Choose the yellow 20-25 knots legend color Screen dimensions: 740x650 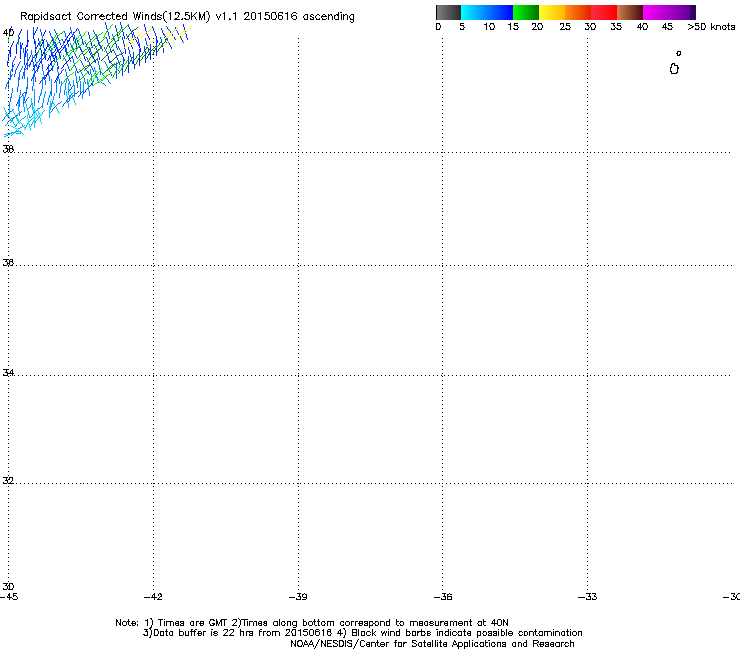coord(552,12)
